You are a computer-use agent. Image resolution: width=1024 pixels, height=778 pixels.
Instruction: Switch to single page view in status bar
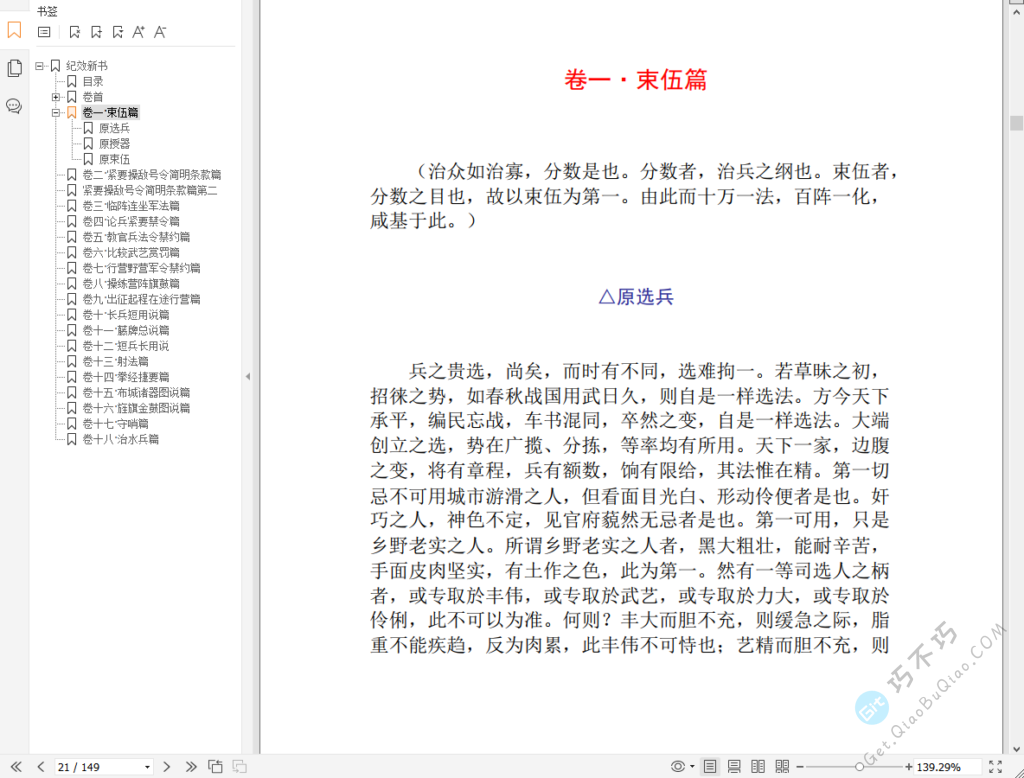[x=710, y=765]
